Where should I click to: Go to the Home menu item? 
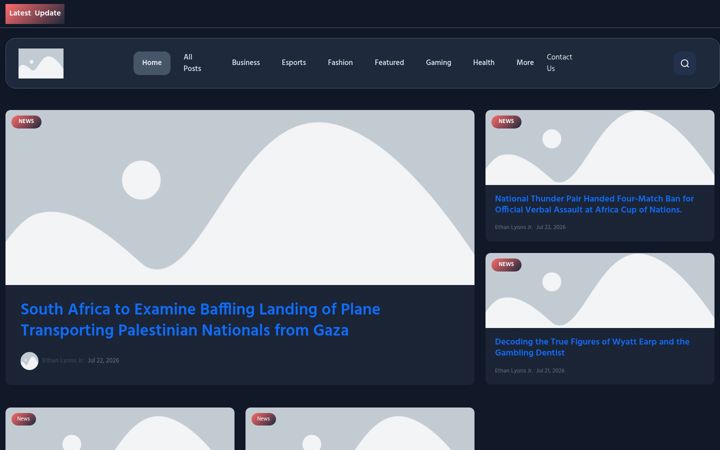[152, 63]
